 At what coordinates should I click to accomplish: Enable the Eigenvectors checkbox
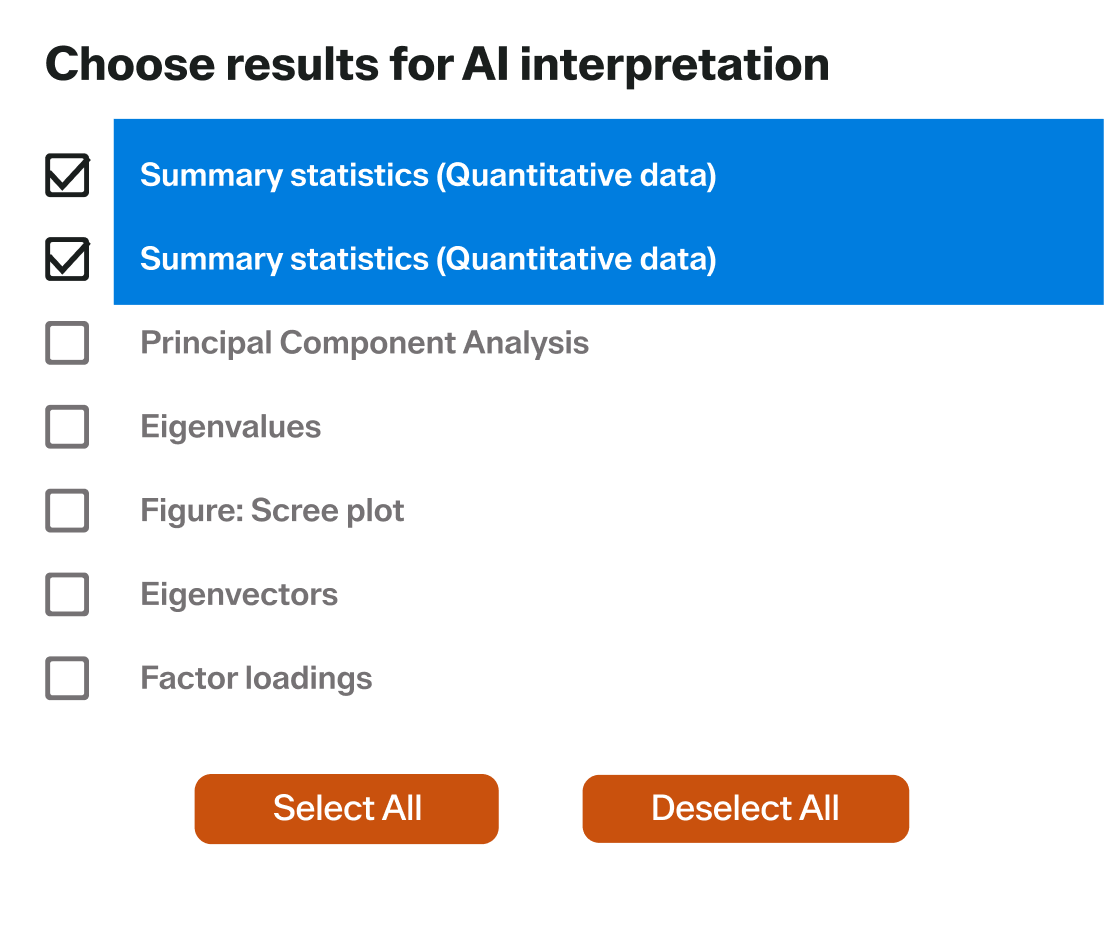coord(67,595)
